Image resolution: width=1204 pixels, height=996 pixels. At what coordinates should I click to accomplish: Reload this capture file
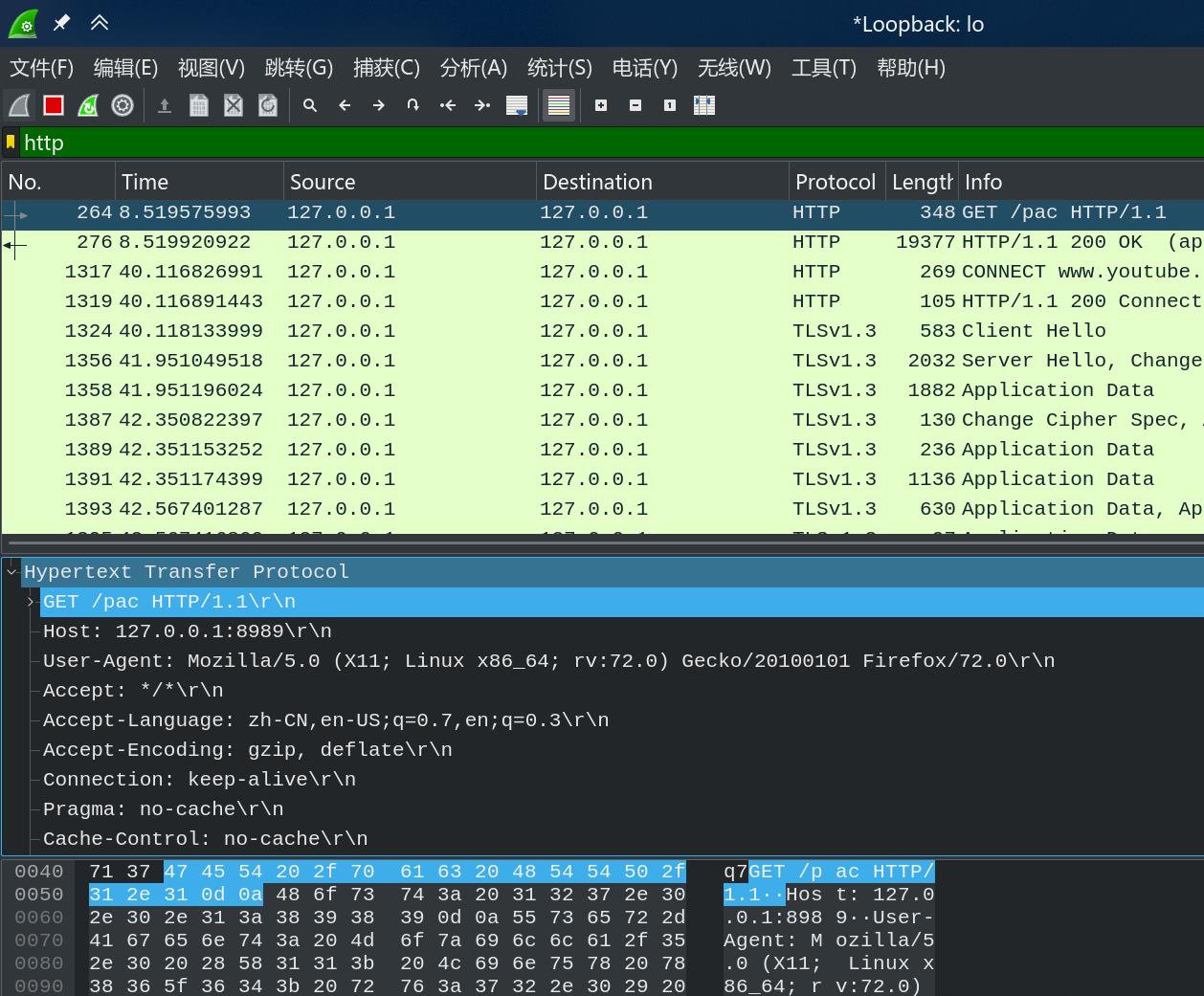[268, 105]
